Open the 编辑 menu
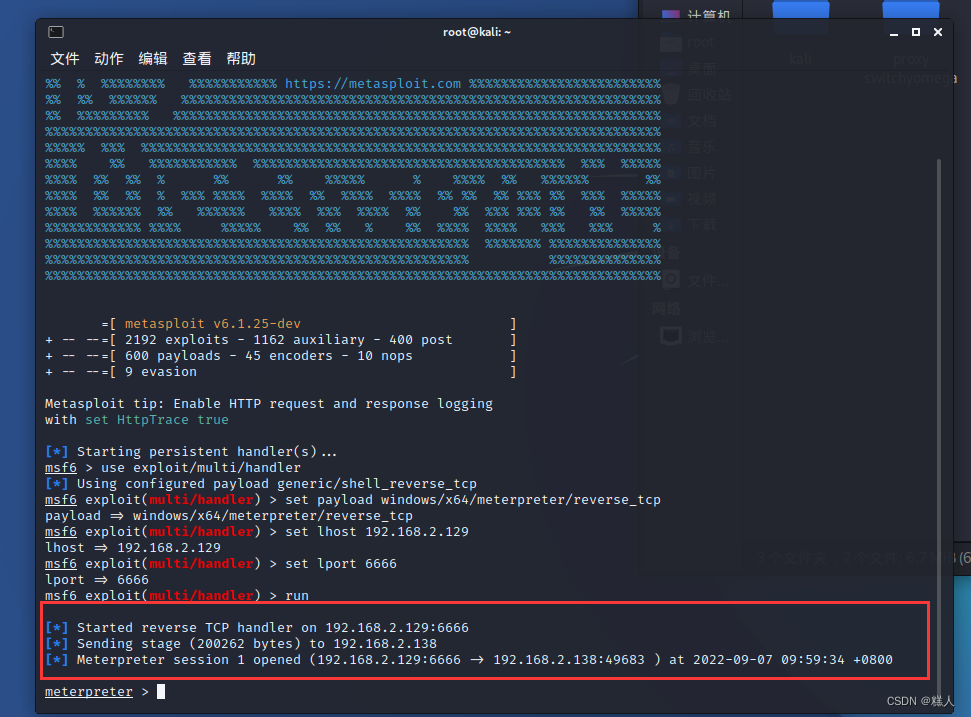 coord(152,59)
